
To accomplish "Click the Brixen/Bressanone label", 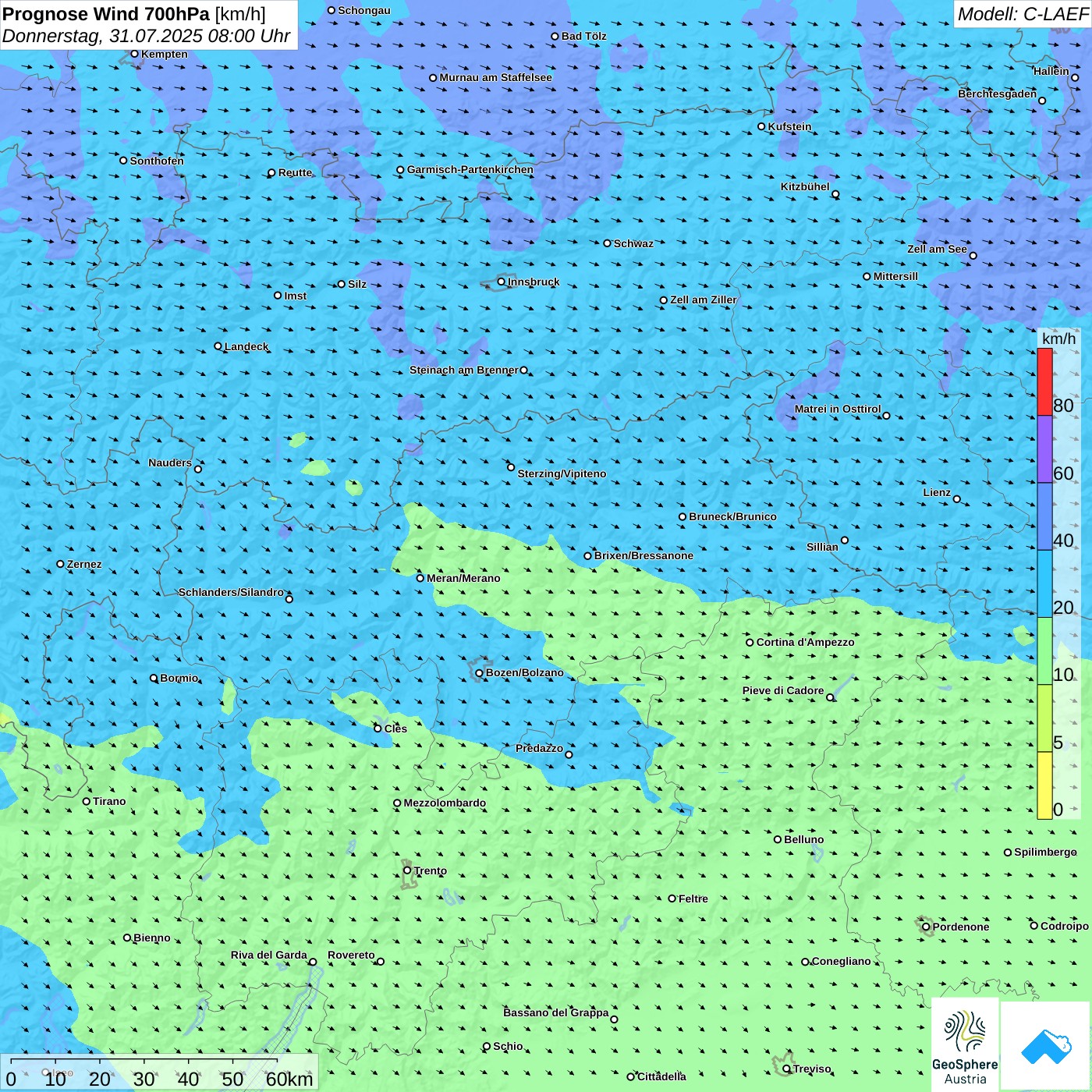I will pos(643,555).
